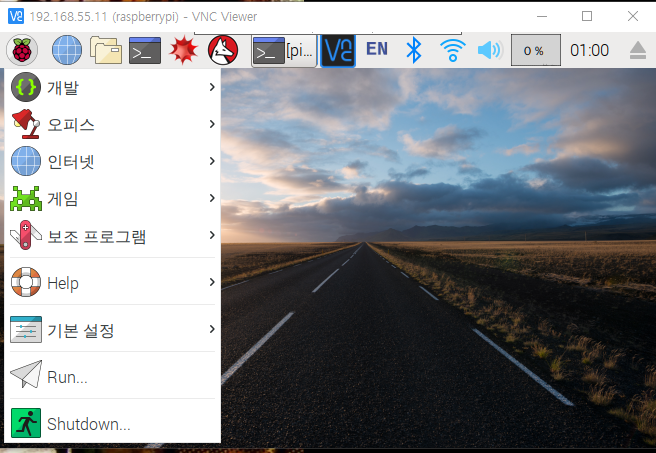Screen dimensions: 656x453
Task: Click the red pocket knife accessories icon
Action: (26, 235)
